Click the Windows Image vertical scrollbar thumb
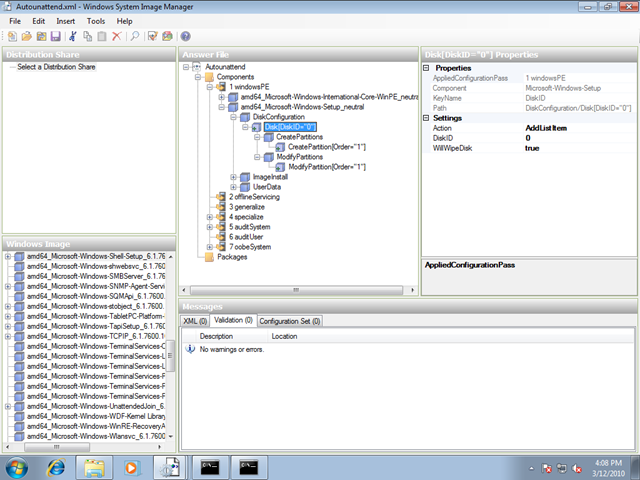This screenshot has width=640, height=480. tap(170, 356)
